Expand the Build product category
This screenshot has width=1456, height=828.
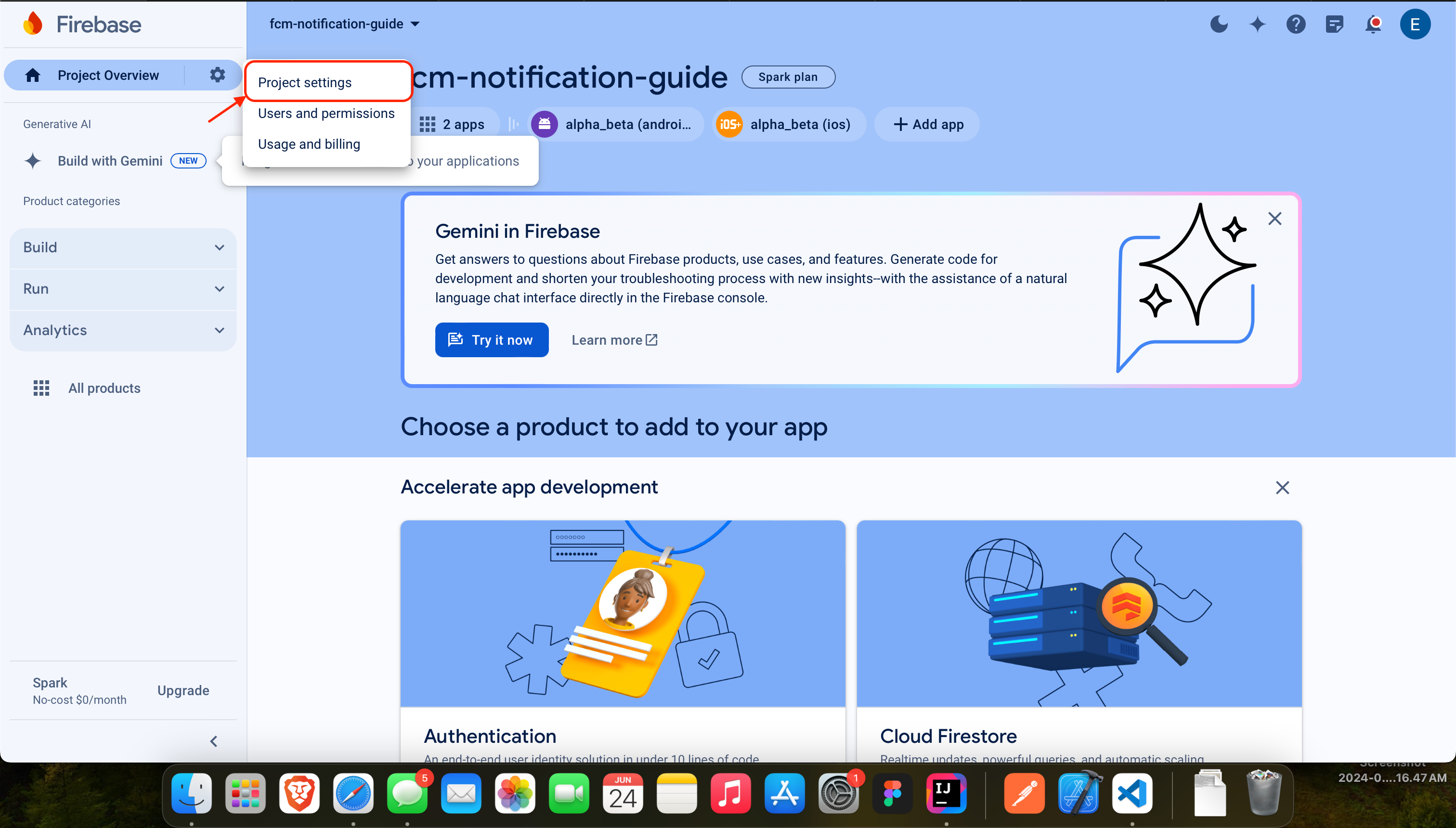click(123, 247)
